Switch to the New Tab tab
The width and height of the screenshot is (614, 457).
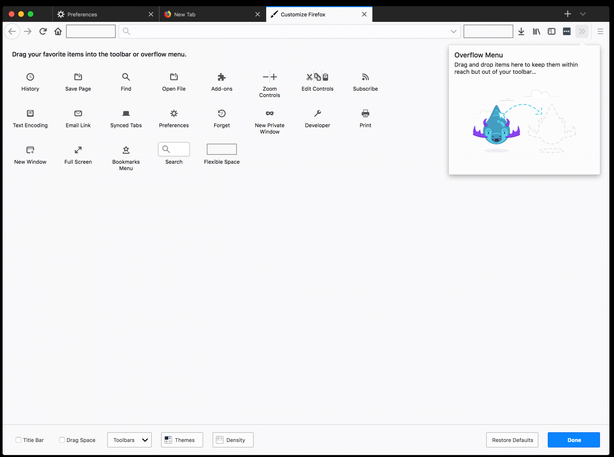click(x=212, y=14)
